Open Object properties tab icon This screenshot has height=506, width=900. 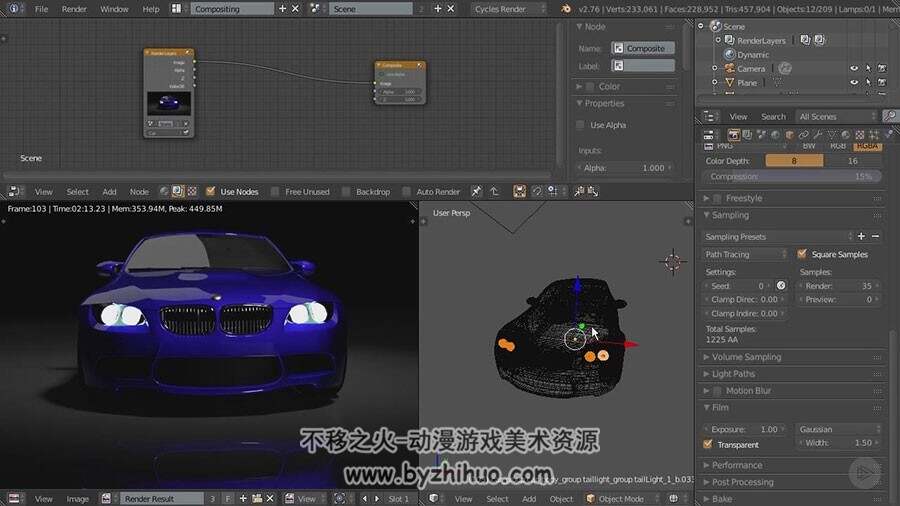[789, 135]
